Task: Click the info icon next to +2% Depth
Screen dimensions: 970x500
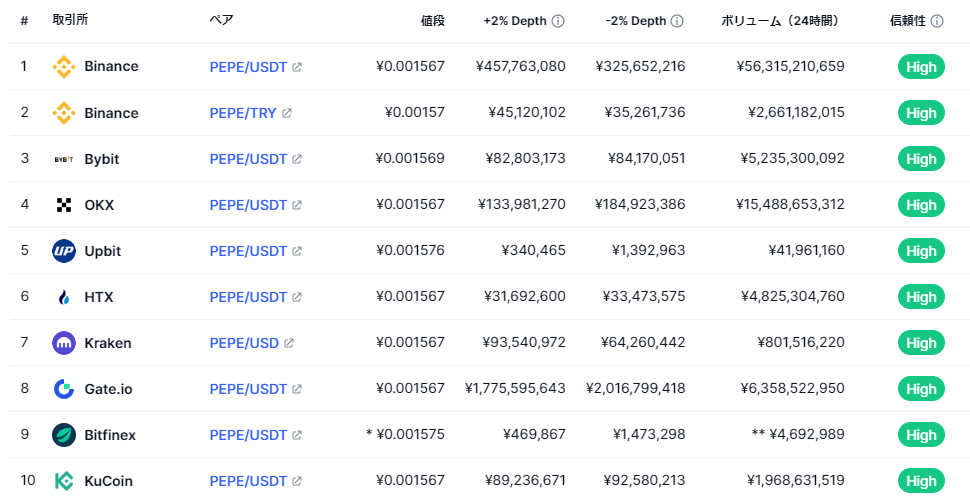Action: point(558,21)
